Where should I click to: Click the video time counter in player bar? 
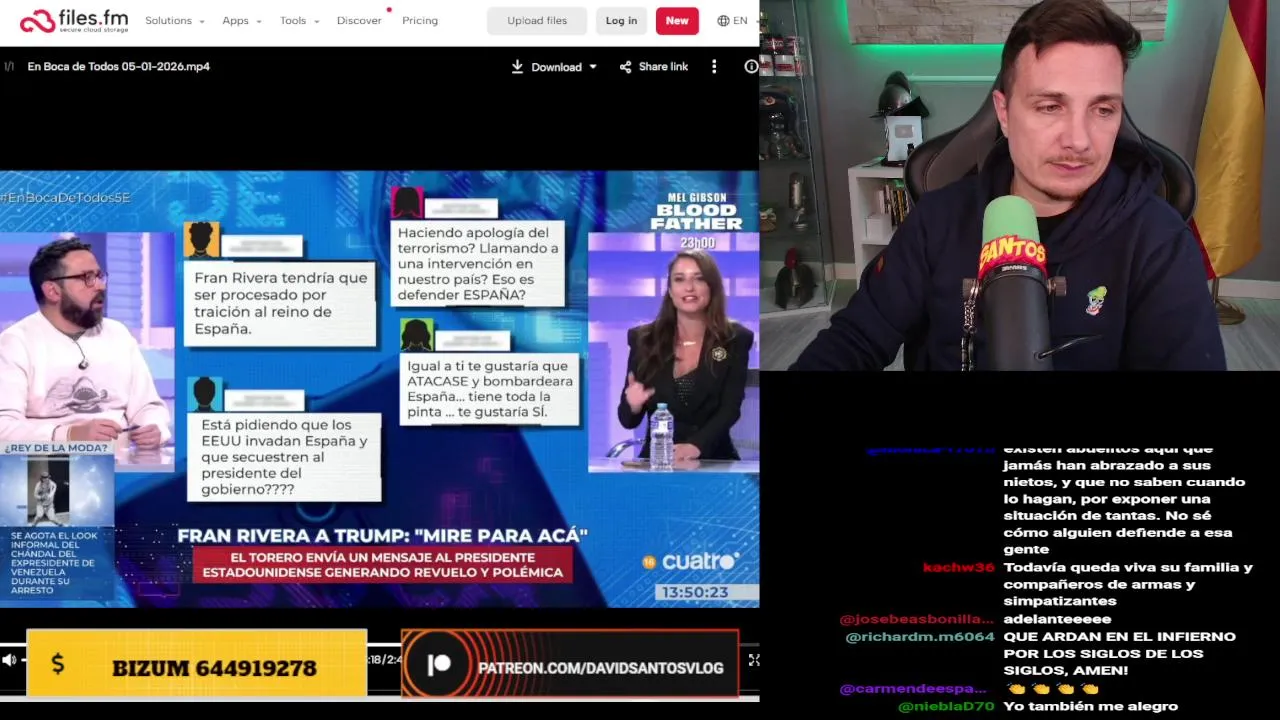(x=384, y=660)
